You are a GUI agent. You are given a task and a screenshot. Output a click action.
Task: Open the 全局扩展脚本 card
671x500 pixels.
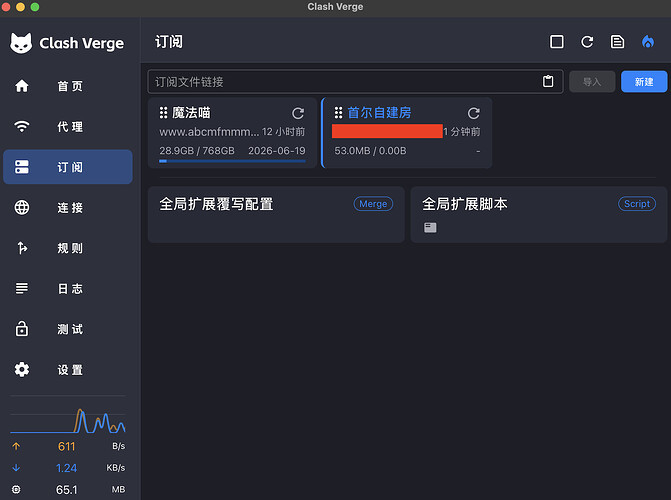539,214
